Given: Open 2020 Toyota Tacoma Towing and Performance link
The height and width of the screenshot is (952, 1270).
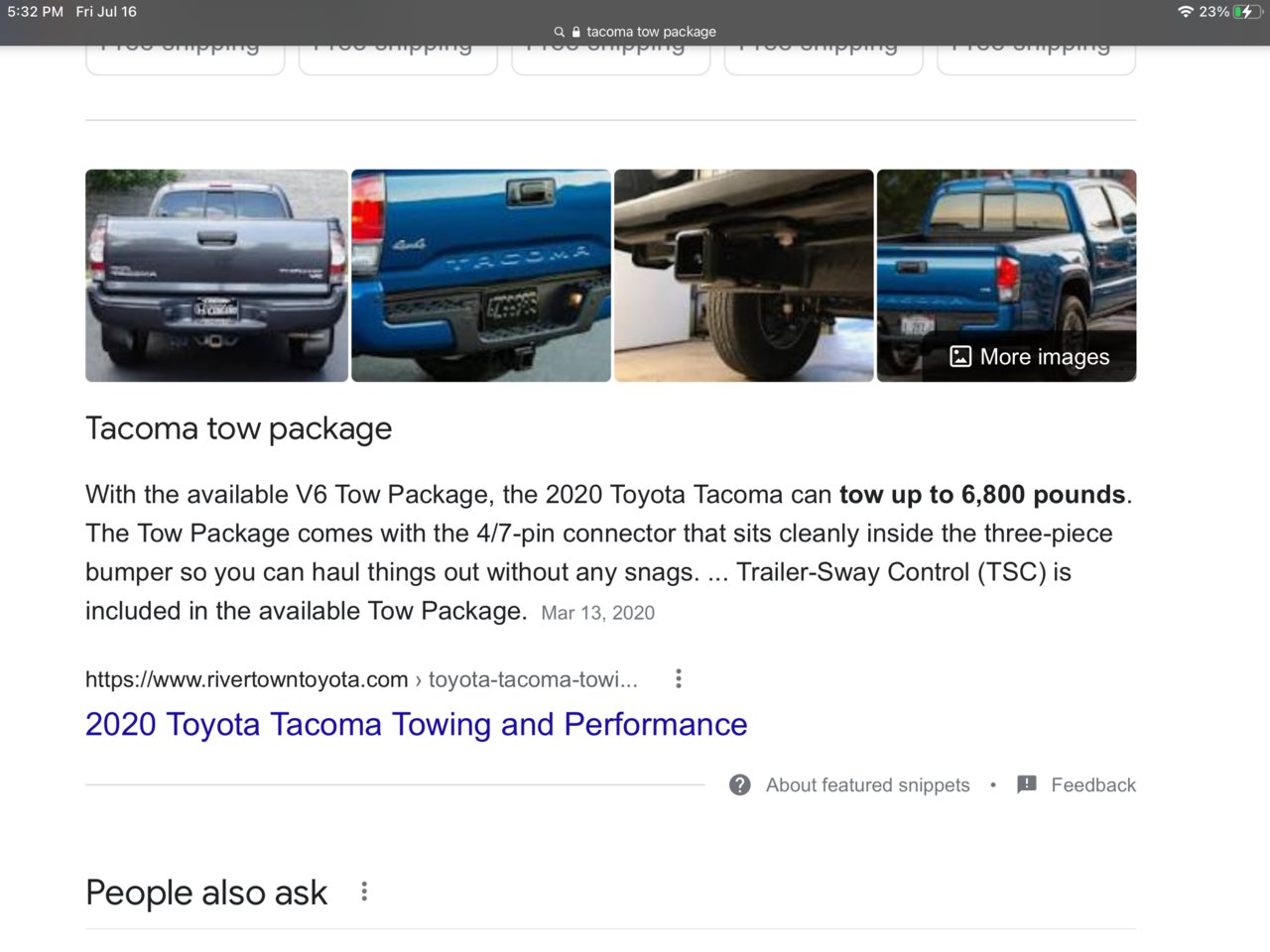Looking at the screenshot, I should pyautogui.click(x=417, y=725).
